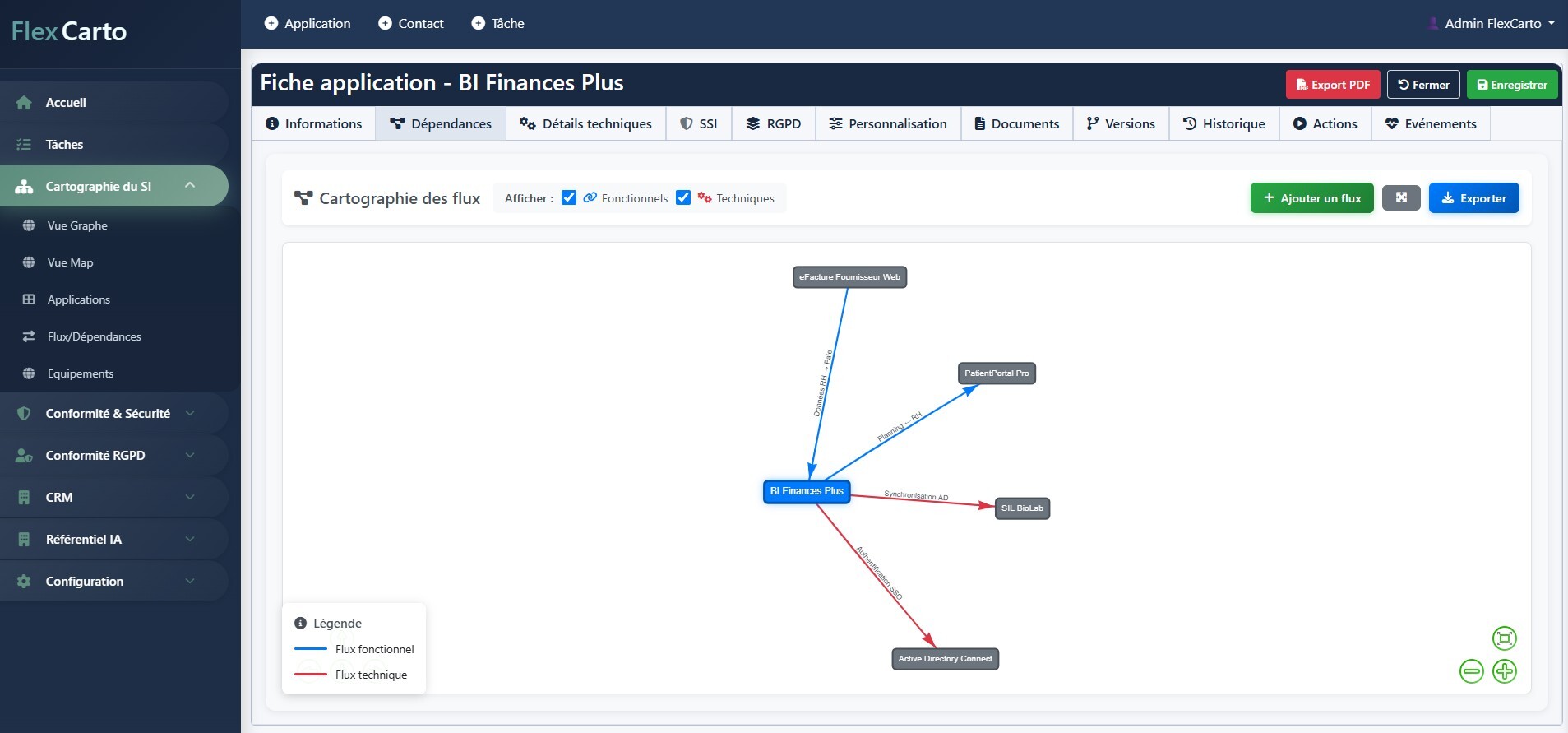The height and width of the screenshot is (733, 1568).
Task: Save with the Enregistrer button
Action: click(x=1512, y=85)
